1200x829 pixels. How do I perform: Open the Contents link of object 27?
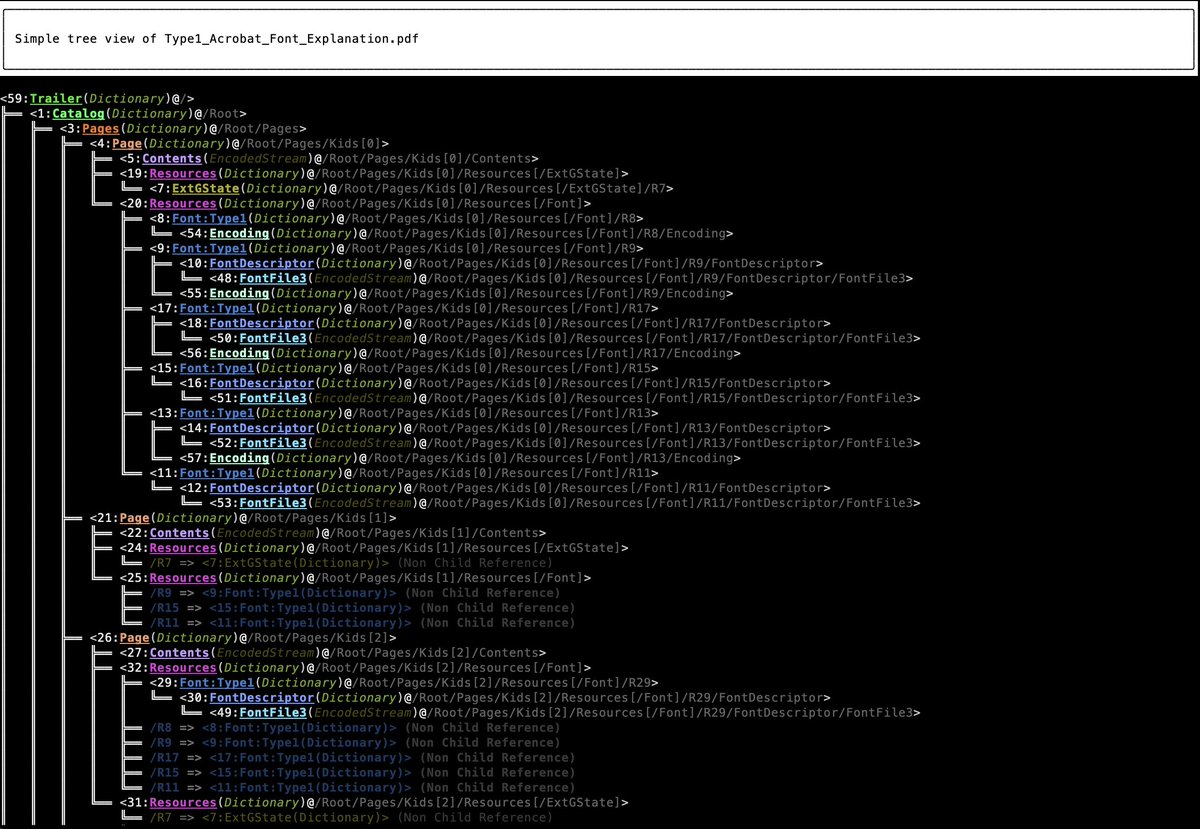click(x=180, y=654)
